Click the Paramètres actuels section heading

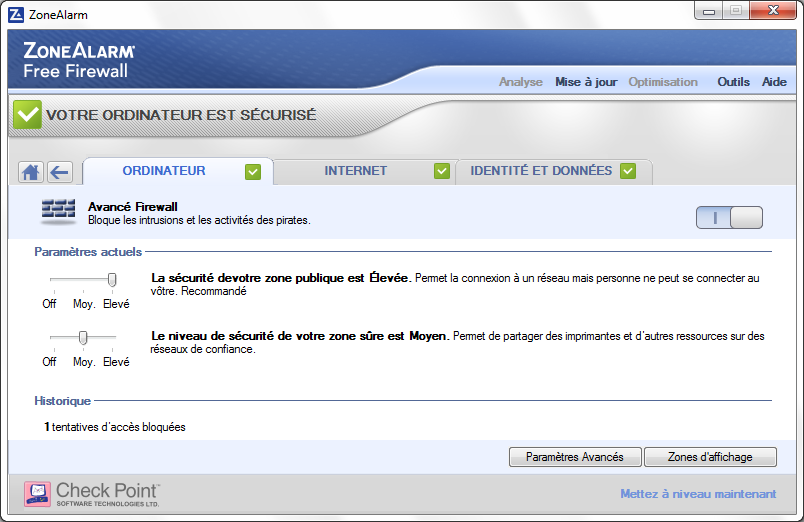(88, 252)
